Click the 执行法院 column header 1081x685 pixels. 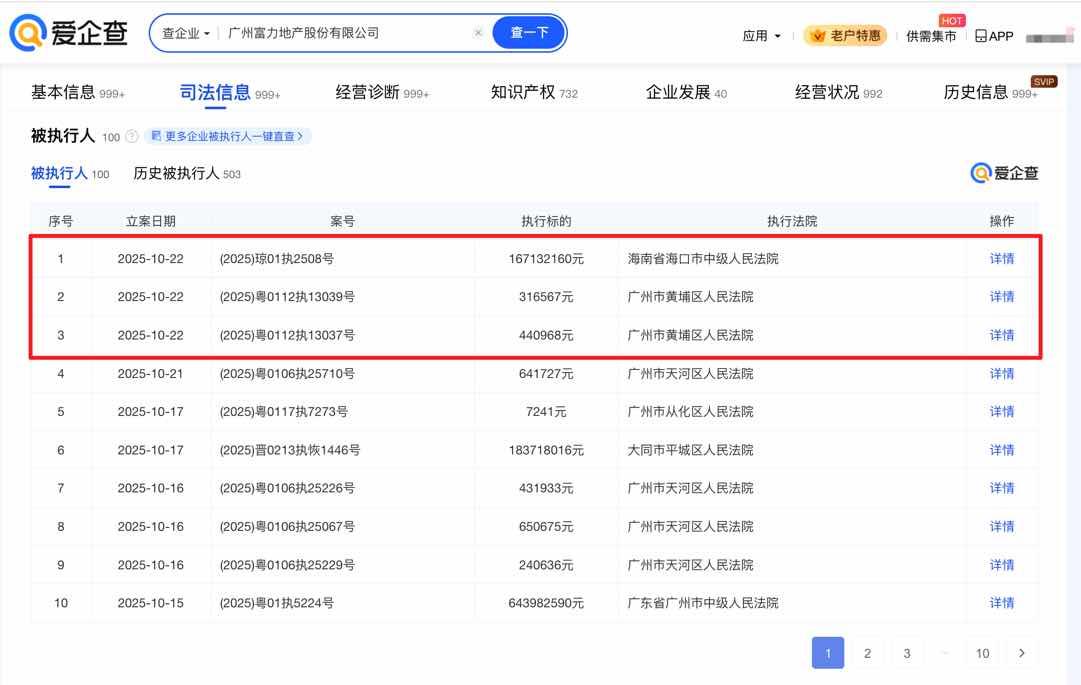tap(792, 222)
